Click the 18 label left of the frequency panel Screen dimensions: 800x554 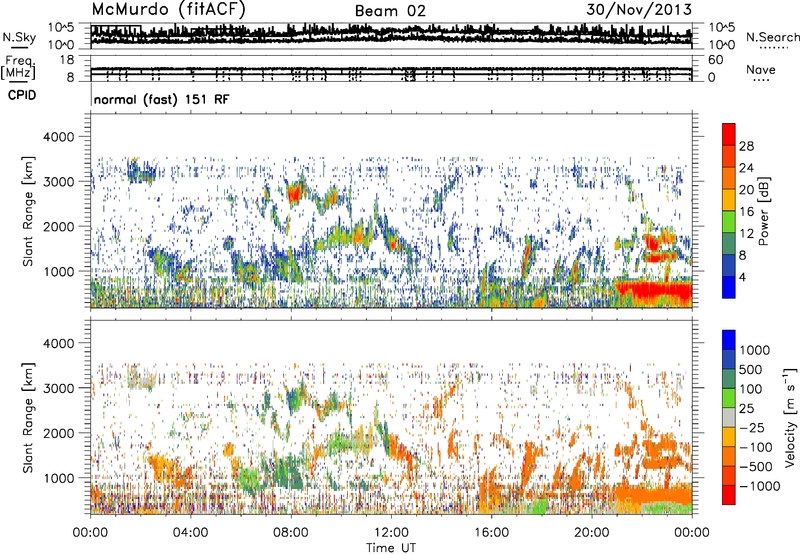(67, 60)
